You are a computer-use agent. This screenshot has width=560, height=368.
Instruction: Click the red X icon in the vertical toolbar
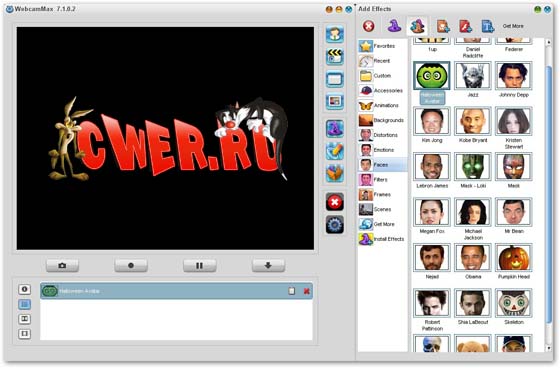tap(335, 202)
